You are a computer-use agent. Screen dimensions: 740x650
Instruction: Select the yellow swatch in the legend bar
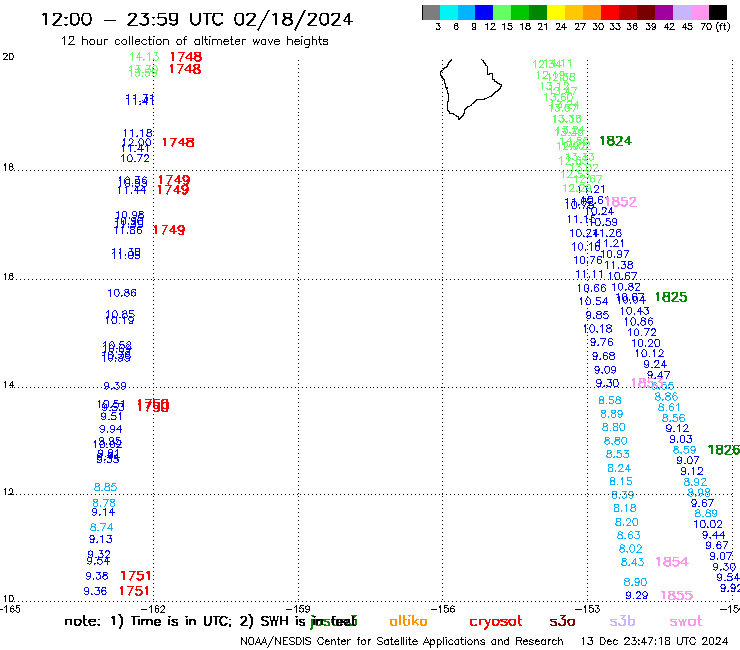click(556, 12)
